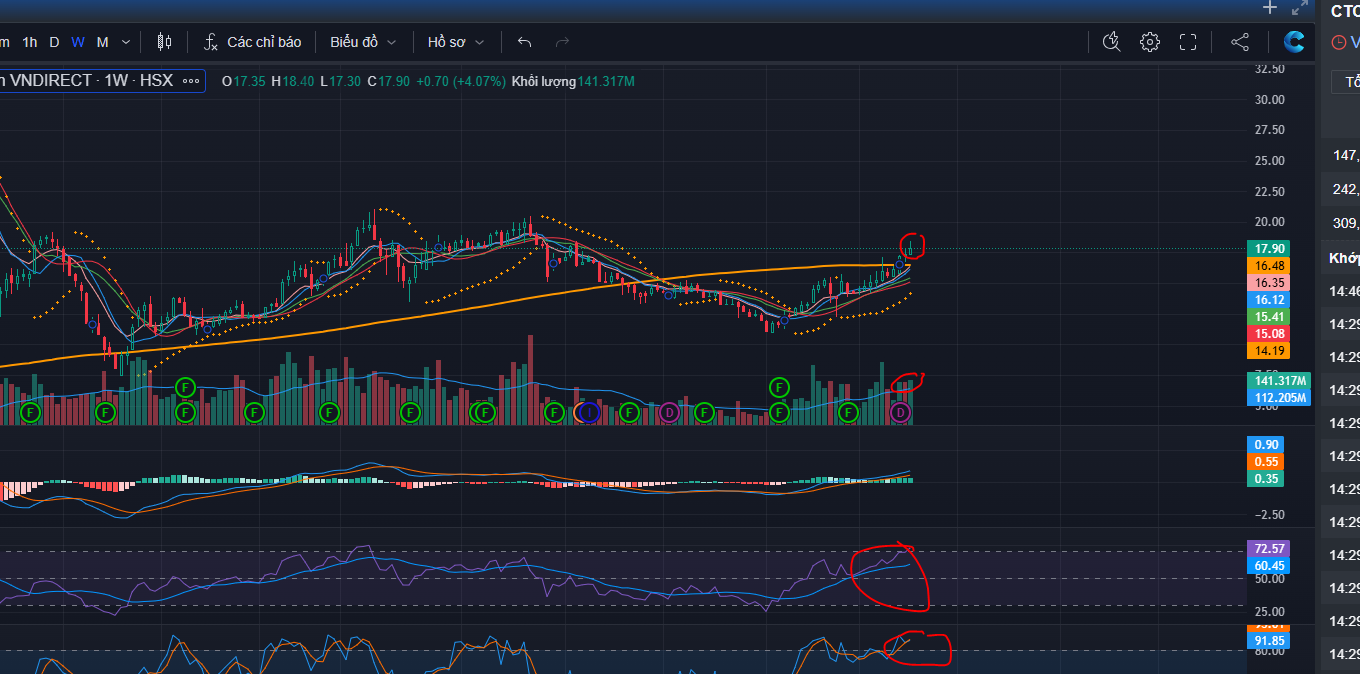This screenshot has width=1360, height=674.
Task: Click the orange 14.19 axis label
Action: coord(1268,351)
